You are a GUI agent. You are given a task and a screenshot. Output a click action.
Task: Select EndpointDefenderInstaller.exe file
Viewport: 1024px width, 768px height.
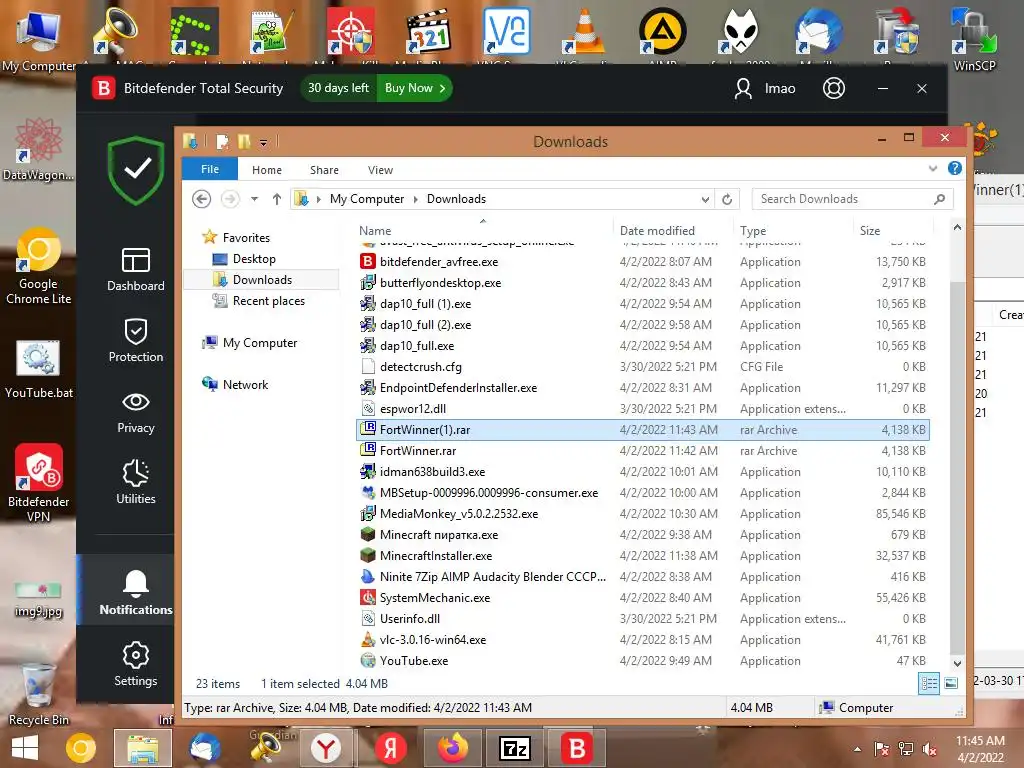[x=643, y=388]
